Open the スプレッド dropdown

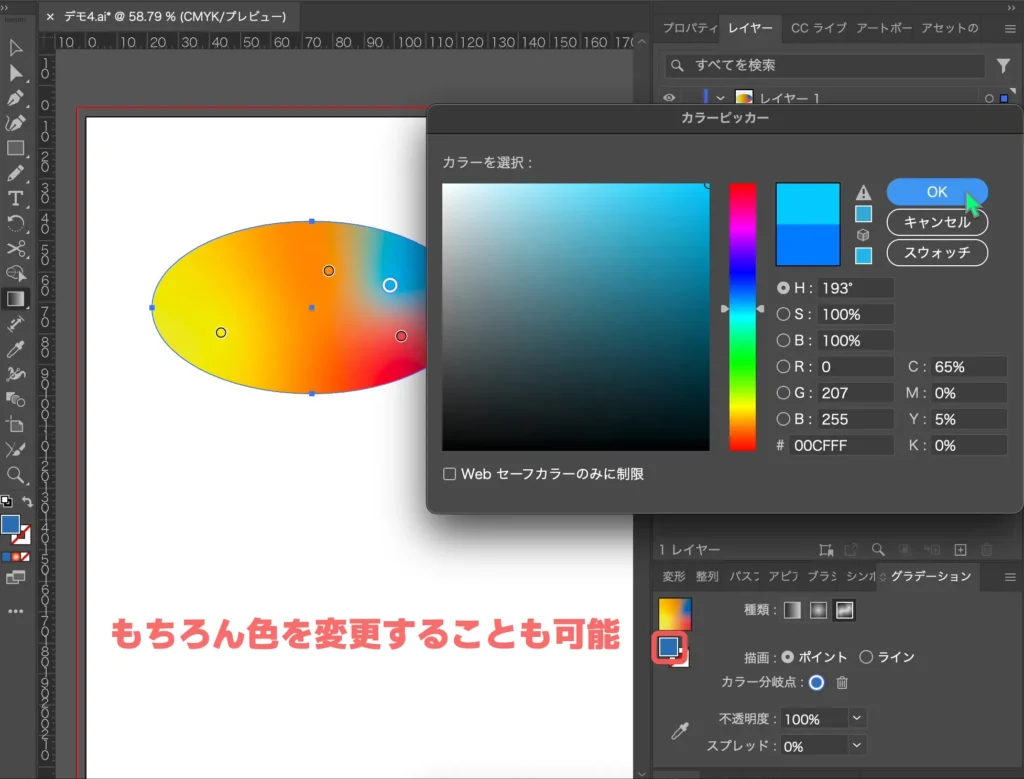pyautogui.click(x=855, y=744)
